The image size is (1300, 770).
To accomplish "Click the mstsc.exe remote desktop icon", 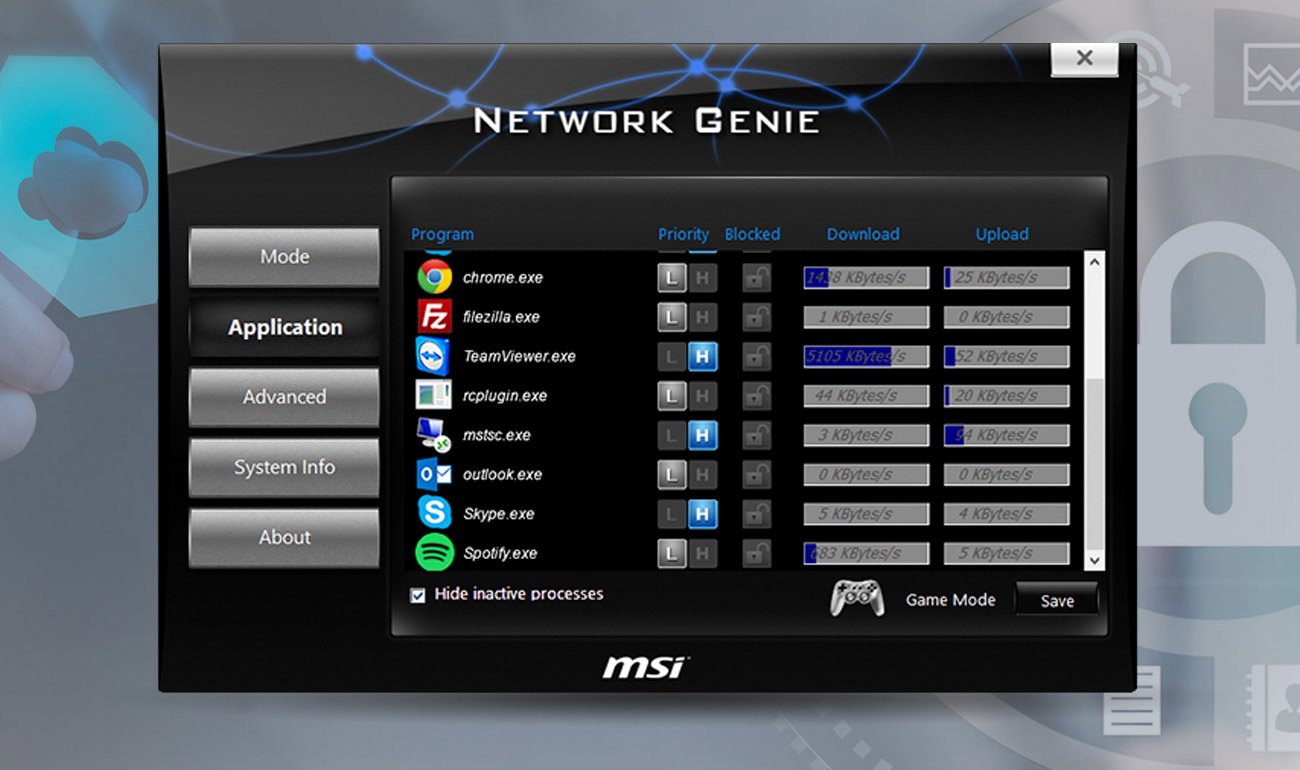I will (434, 434).
